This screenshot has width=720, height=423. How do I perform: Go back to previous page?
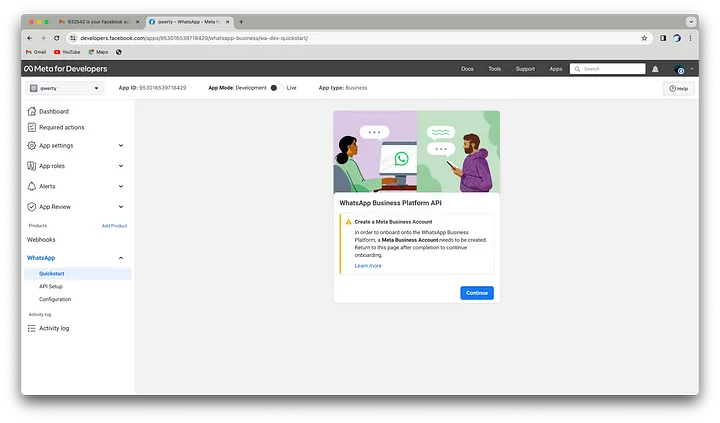click(x=29, y=38)
